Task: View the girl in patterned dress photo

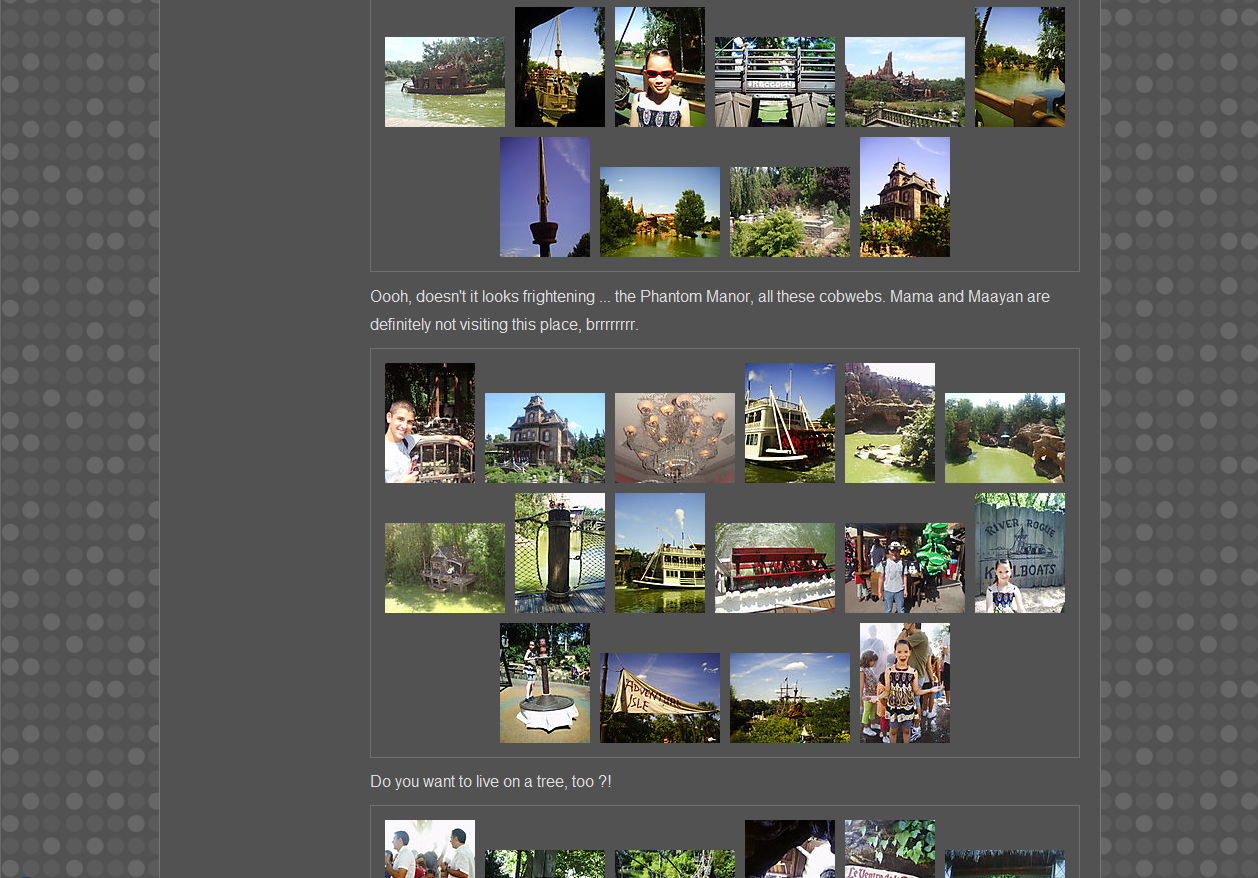Action: point(904,683)
